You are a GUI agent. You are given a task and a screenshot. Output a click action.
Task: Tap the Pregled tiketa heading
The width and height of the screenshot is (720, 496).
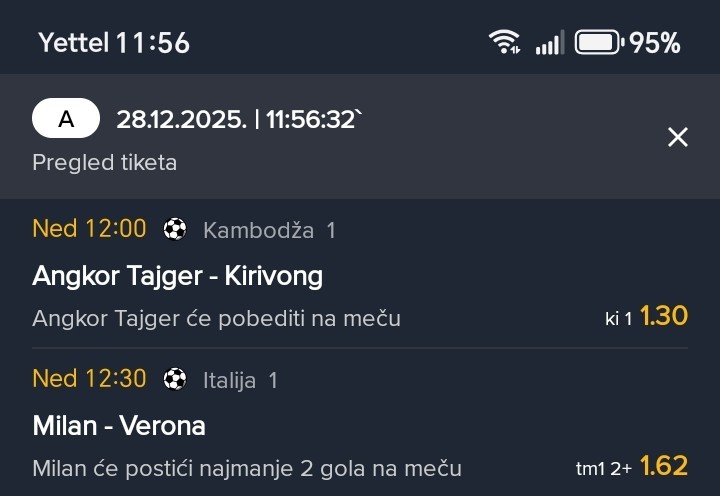[104, 162]
